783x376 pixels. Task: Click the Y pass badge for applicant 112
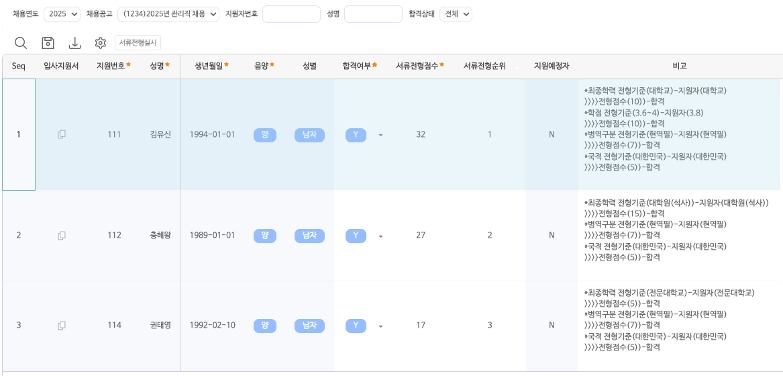click(x=356, y=236)
